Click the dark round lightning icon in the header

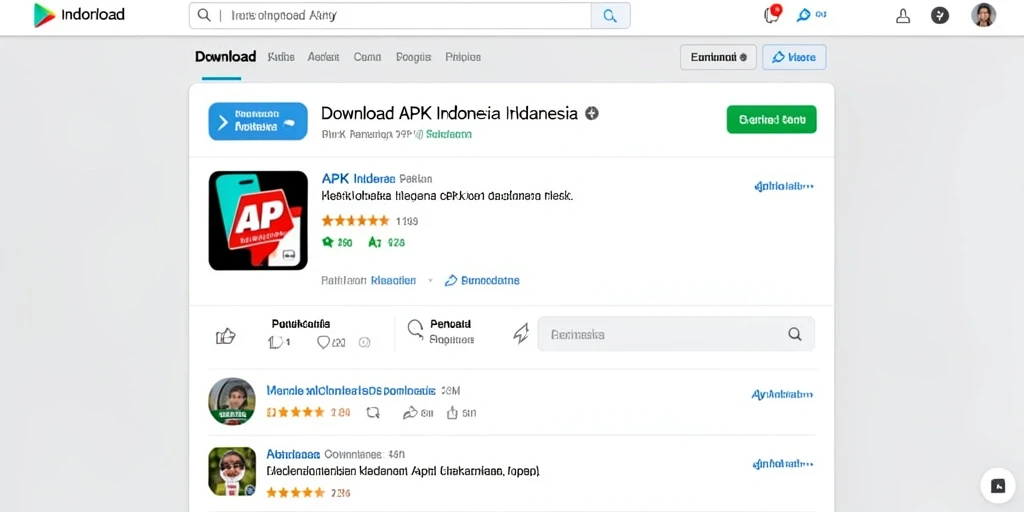point(940,15)
